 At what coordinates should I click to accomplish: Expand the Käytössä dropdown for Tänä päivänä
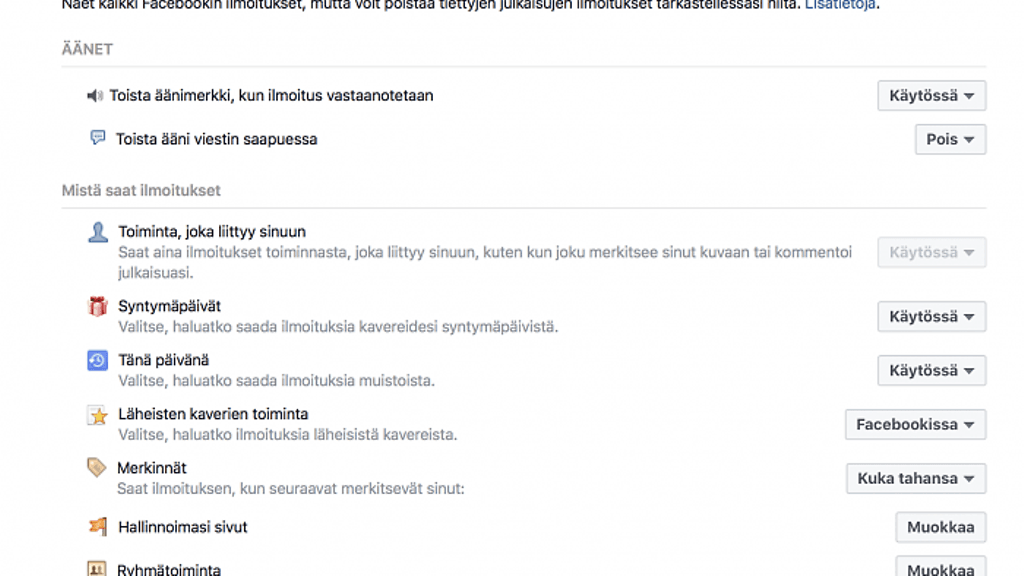[931, 370]
